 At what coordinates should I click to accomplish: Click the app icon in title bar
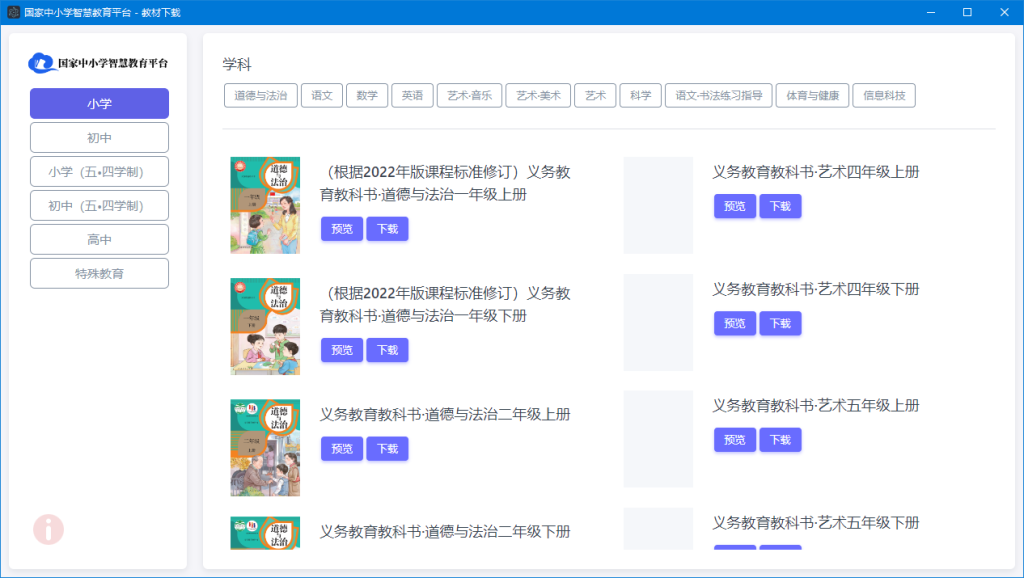tap(13, 12)
